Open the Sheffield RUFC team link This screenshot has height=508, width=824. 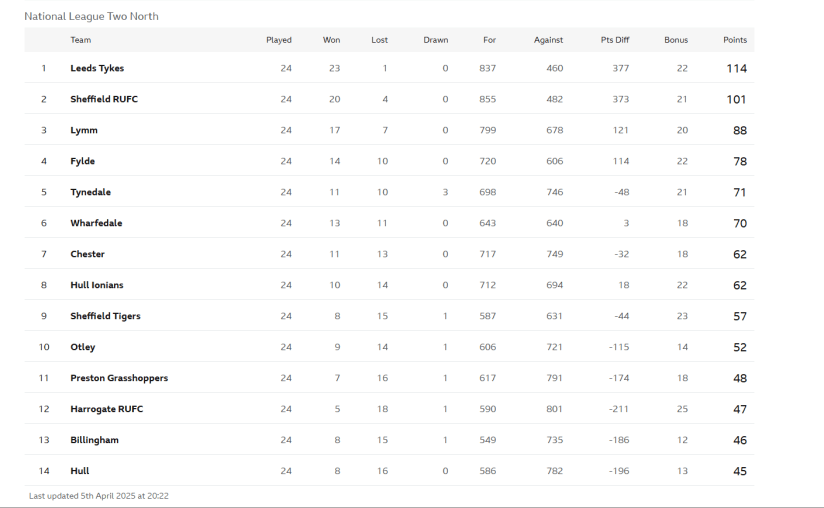[x=104, y=99]
